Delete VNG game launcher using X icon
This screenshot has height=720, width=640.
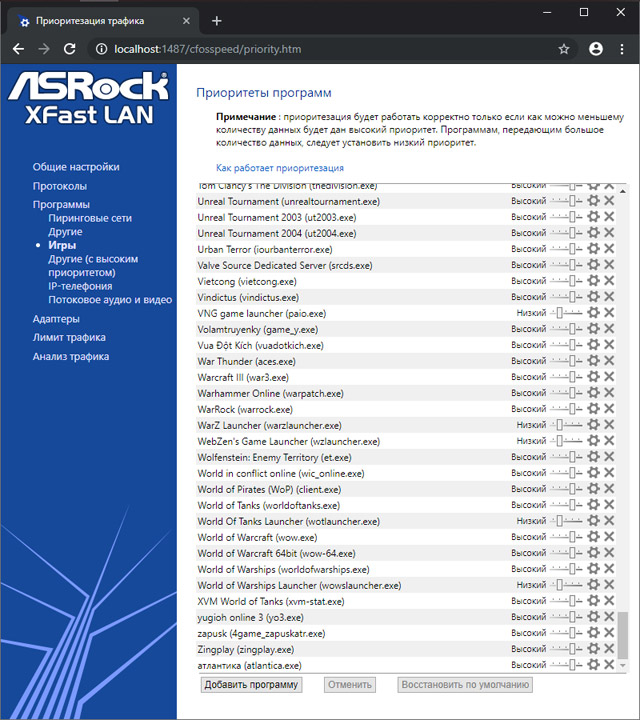[609, 313]
